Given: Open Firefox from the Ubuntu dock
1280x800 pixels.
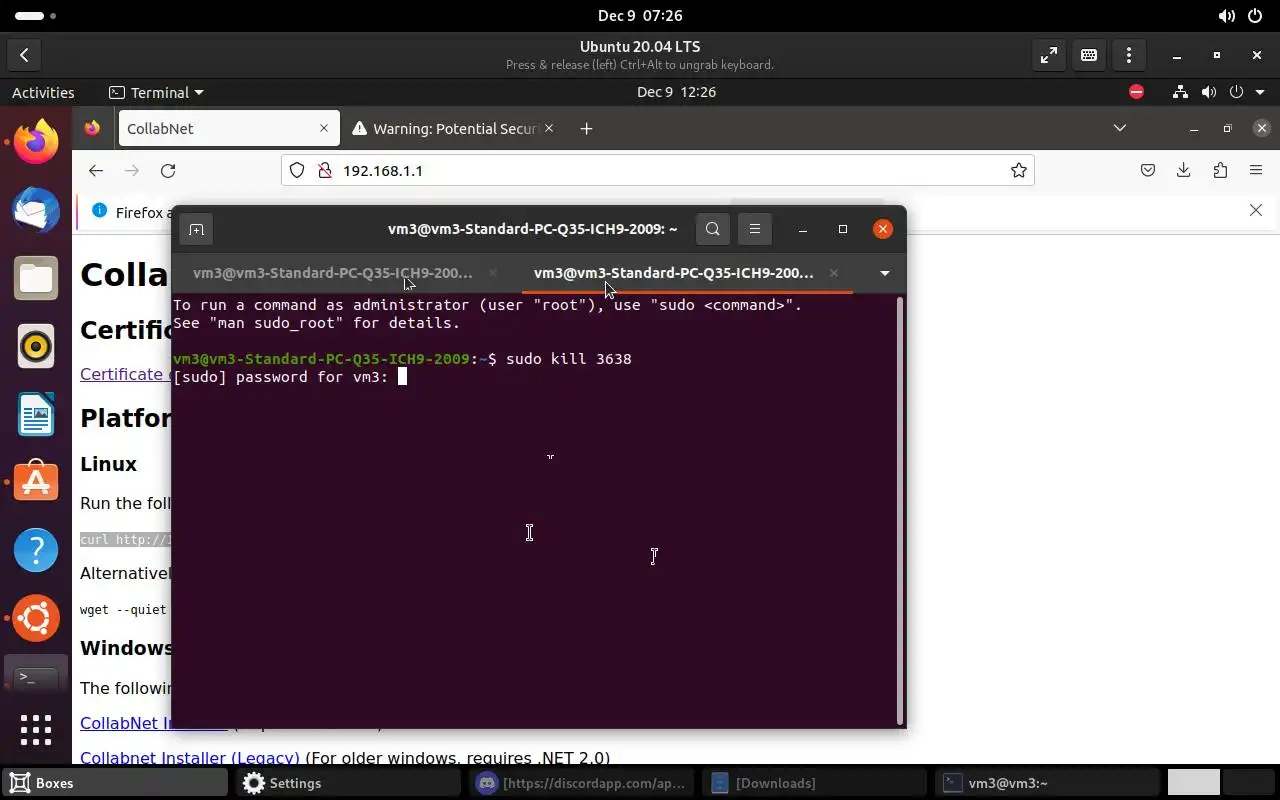Looking at the screenshot, I should 36,141.
